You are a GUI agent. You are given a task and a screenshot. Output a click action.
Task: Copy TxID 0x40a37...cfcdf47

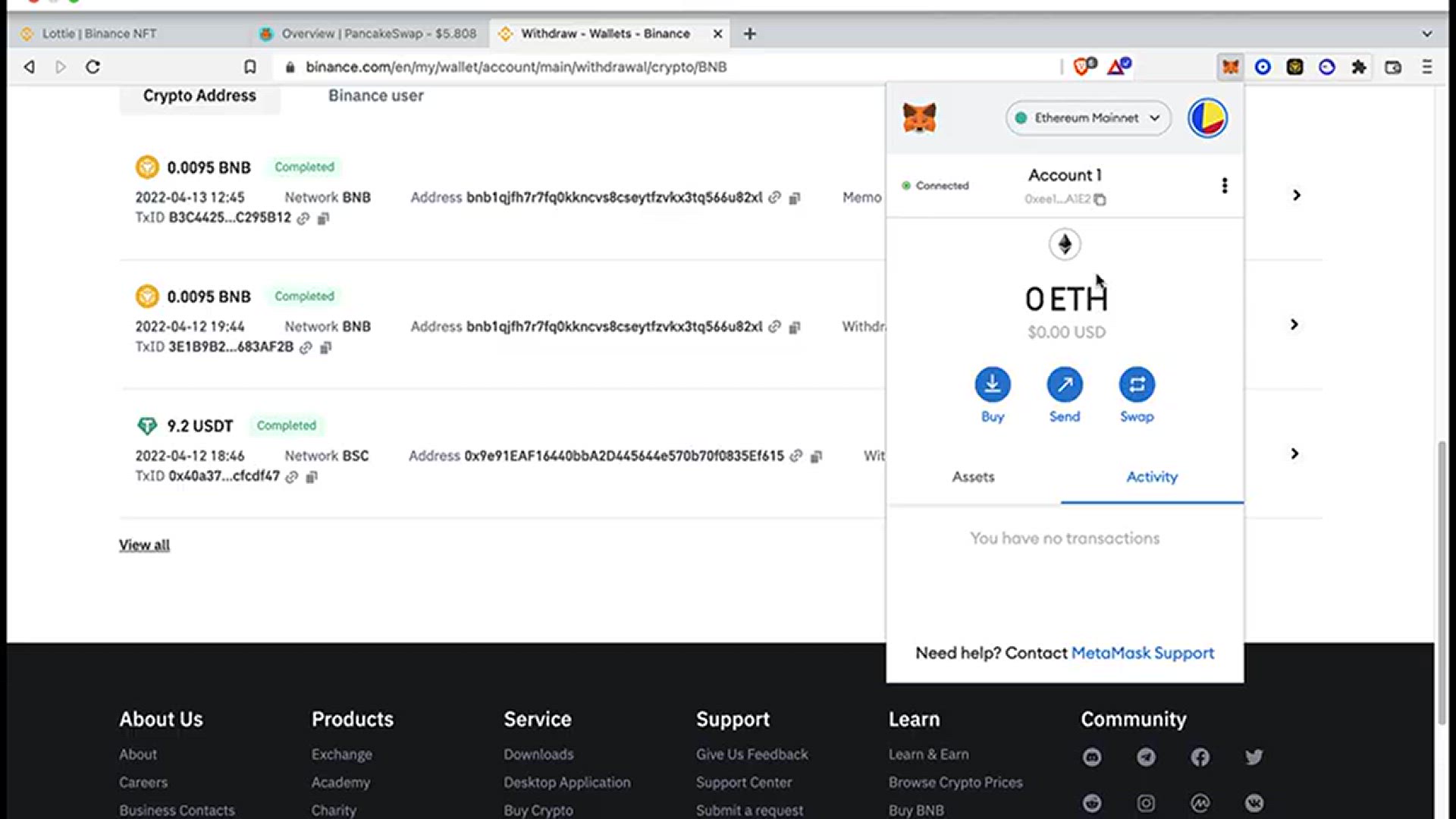(311, 476)
